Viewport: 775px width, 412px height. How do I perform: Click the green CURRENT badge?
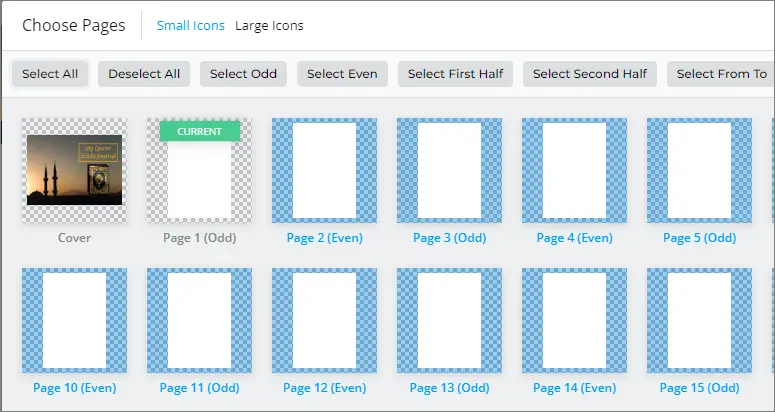coord(200,131)
